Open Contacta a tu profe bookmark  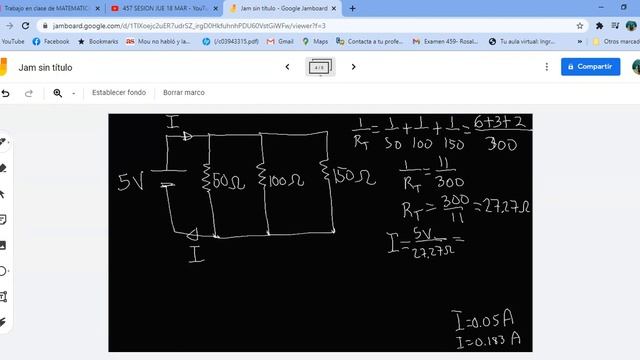click(369, 42)
